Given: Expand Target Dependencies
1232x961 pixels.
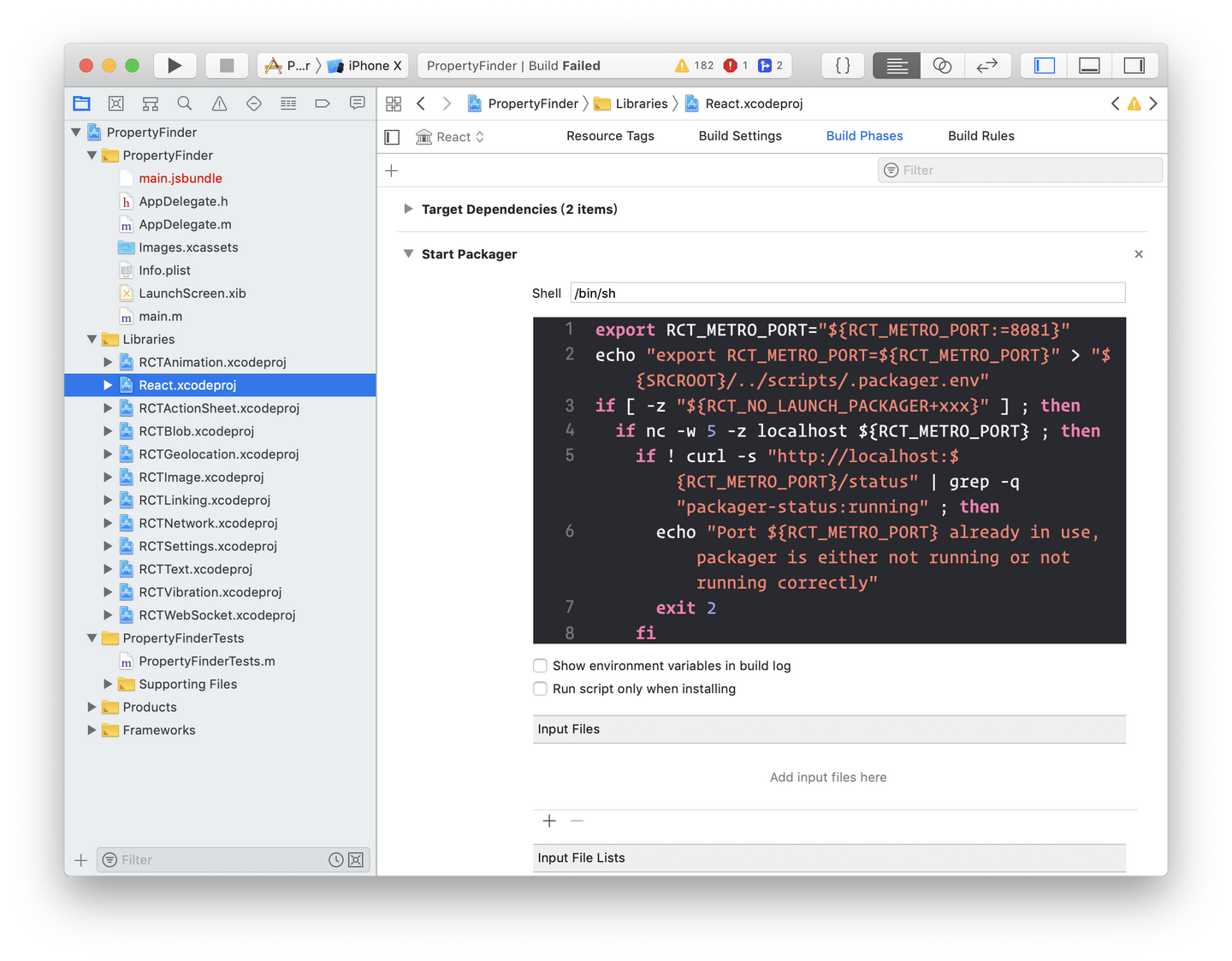Looking at the screenshot, I should point(408,209).
